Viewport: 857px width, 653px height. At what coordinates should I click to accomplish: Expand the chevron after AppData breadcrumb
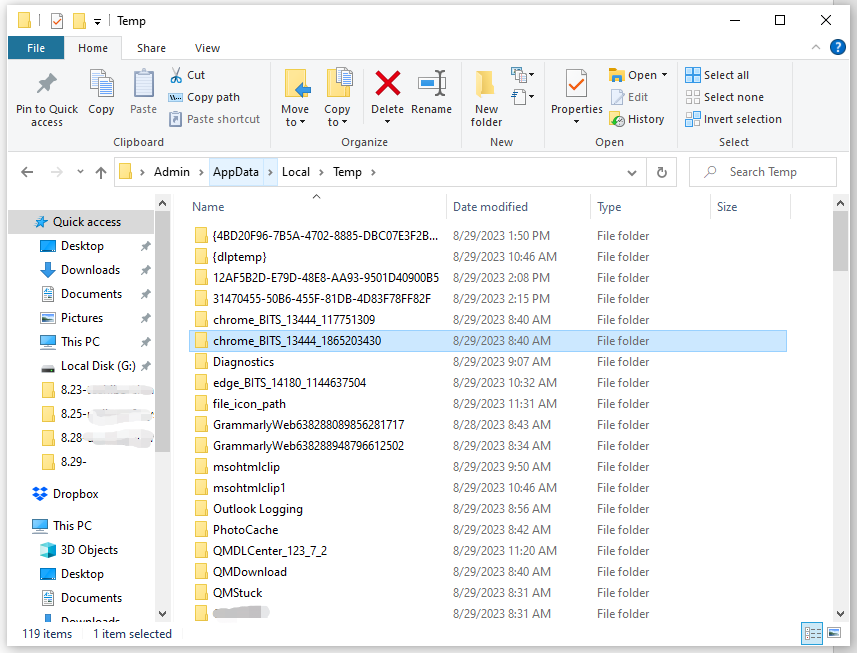tap(270, 172)
